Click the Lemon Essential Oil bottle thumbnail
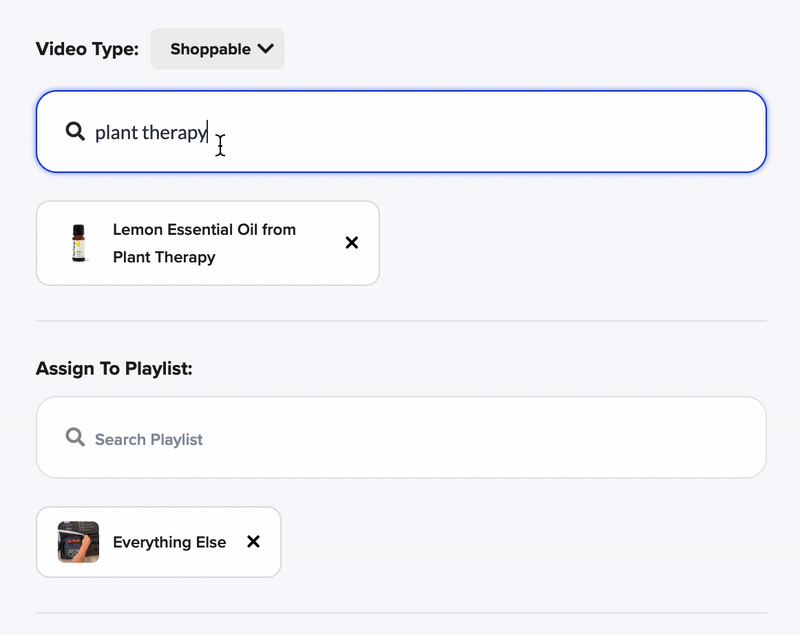The width and height of the screenshot is (800, 635). click(x=78, y=243)
